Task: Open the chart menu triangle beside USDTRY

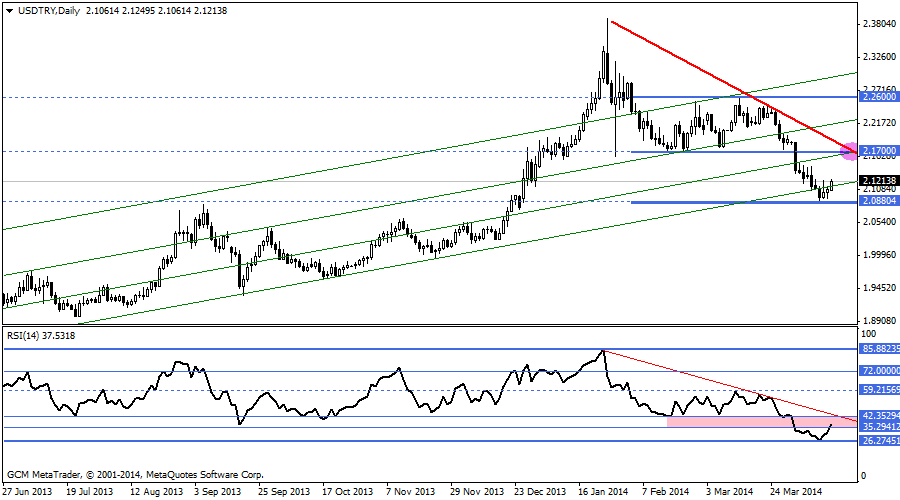Action: [x=9, y=9]
